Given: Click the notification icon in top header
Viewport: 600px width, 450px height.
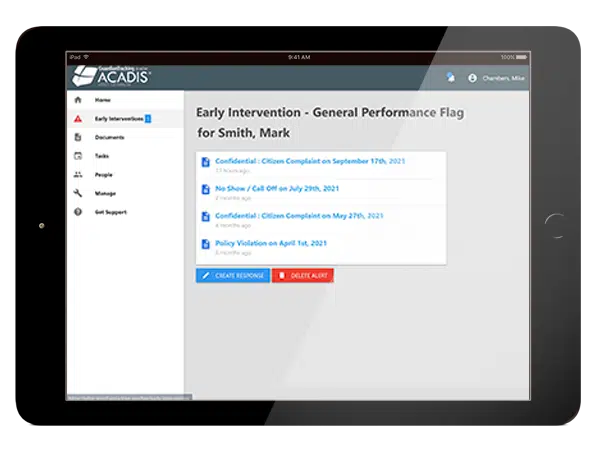Looking at the screenshot, I should tap(451, 77).
